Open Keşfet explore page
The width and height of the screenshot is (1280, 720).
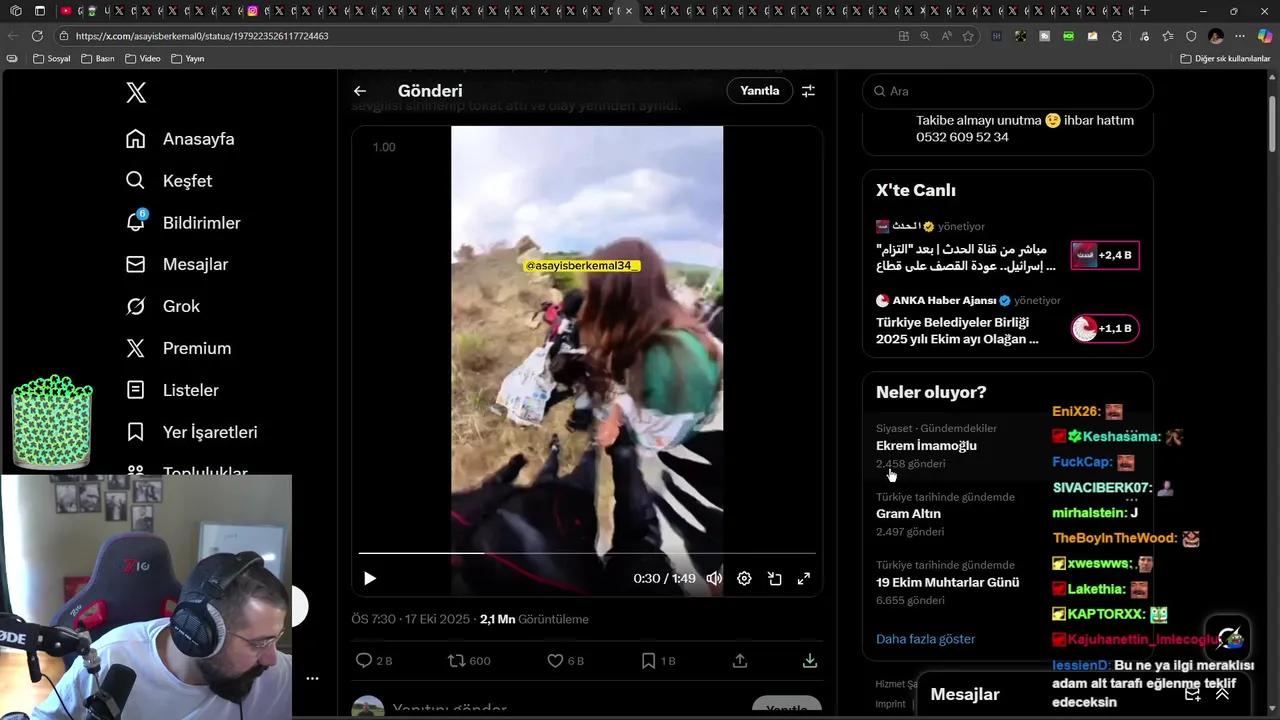click(169, 181)
